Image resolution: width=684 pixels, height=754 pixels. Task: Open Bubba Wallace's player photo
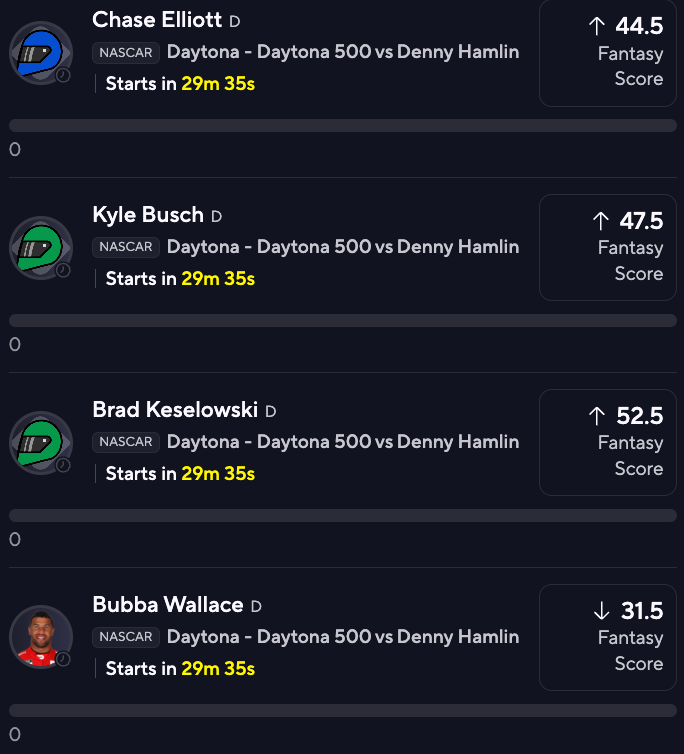pos(40,637)
